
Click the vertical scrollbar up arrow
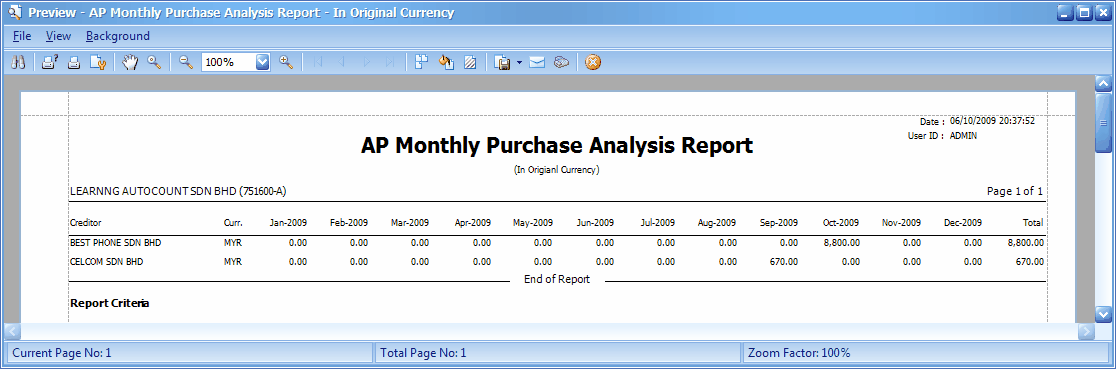tap(1103, 83)
